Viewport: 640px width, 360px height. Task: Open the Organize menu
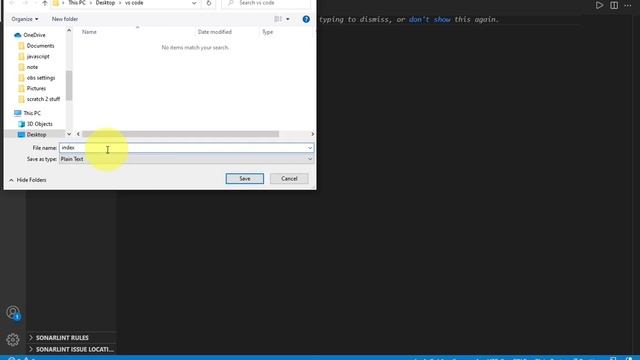[x=24, y=19]
